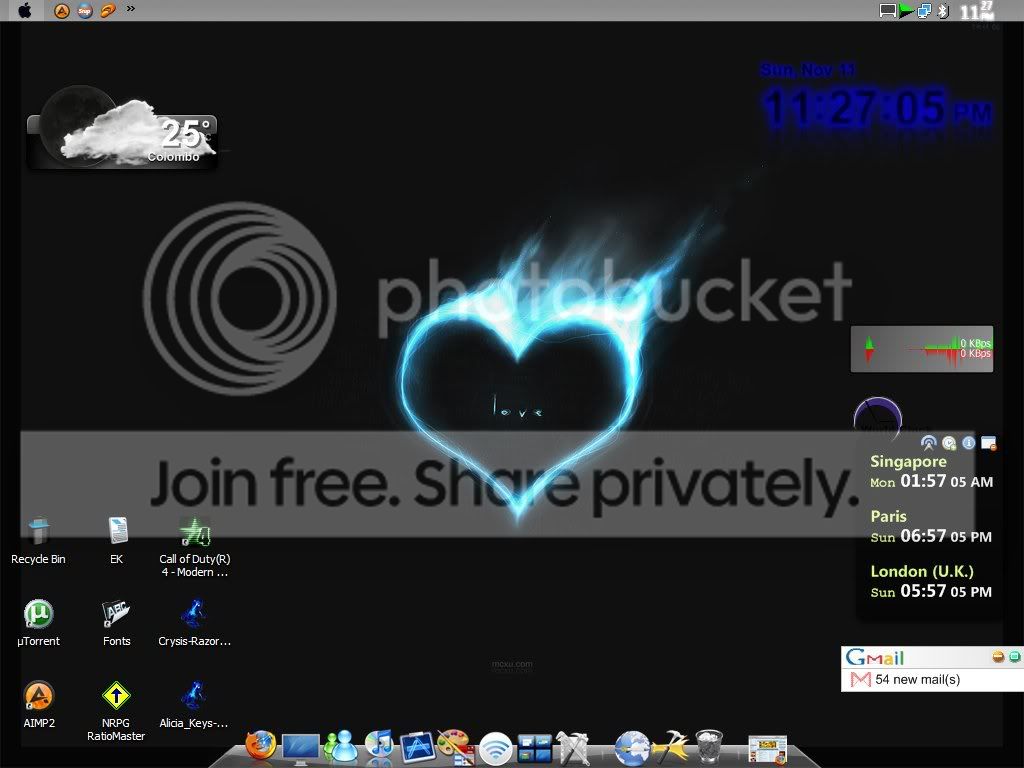The image size is (1024, 768).
Task: Click the top bar clock
Action: [x=977, y=10]
